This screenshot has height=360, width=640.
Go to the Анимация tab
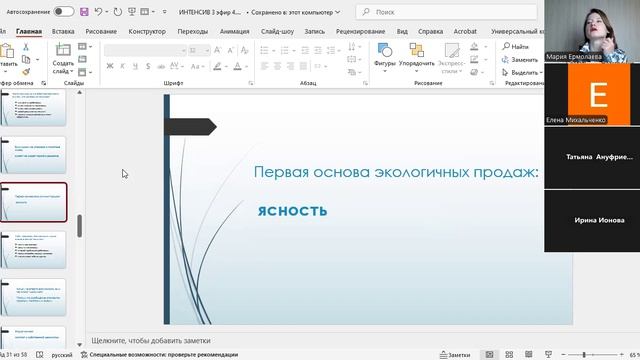pos(234,31)
